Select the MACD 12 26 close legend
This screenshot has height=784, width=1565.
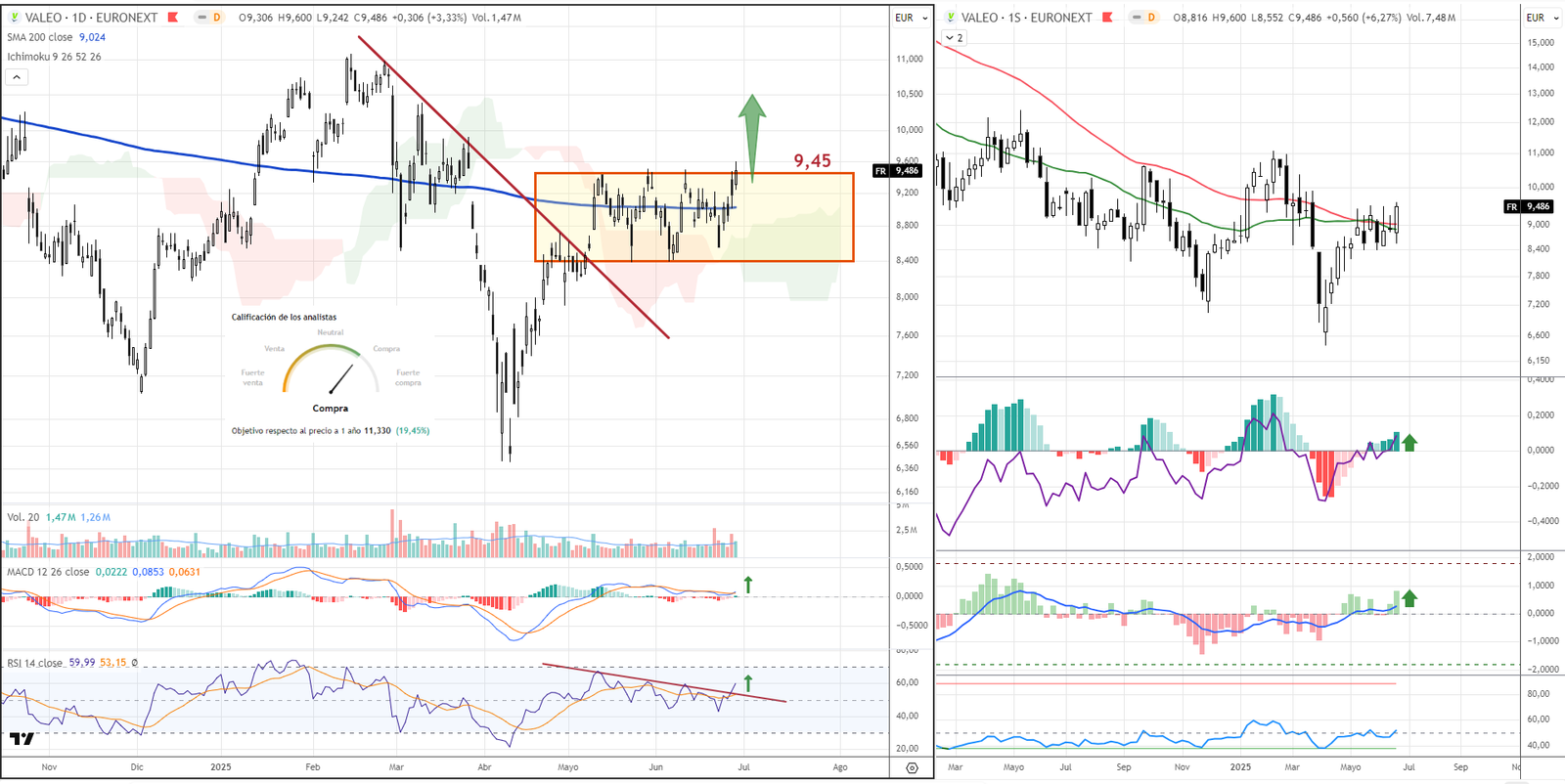point(48,572)
